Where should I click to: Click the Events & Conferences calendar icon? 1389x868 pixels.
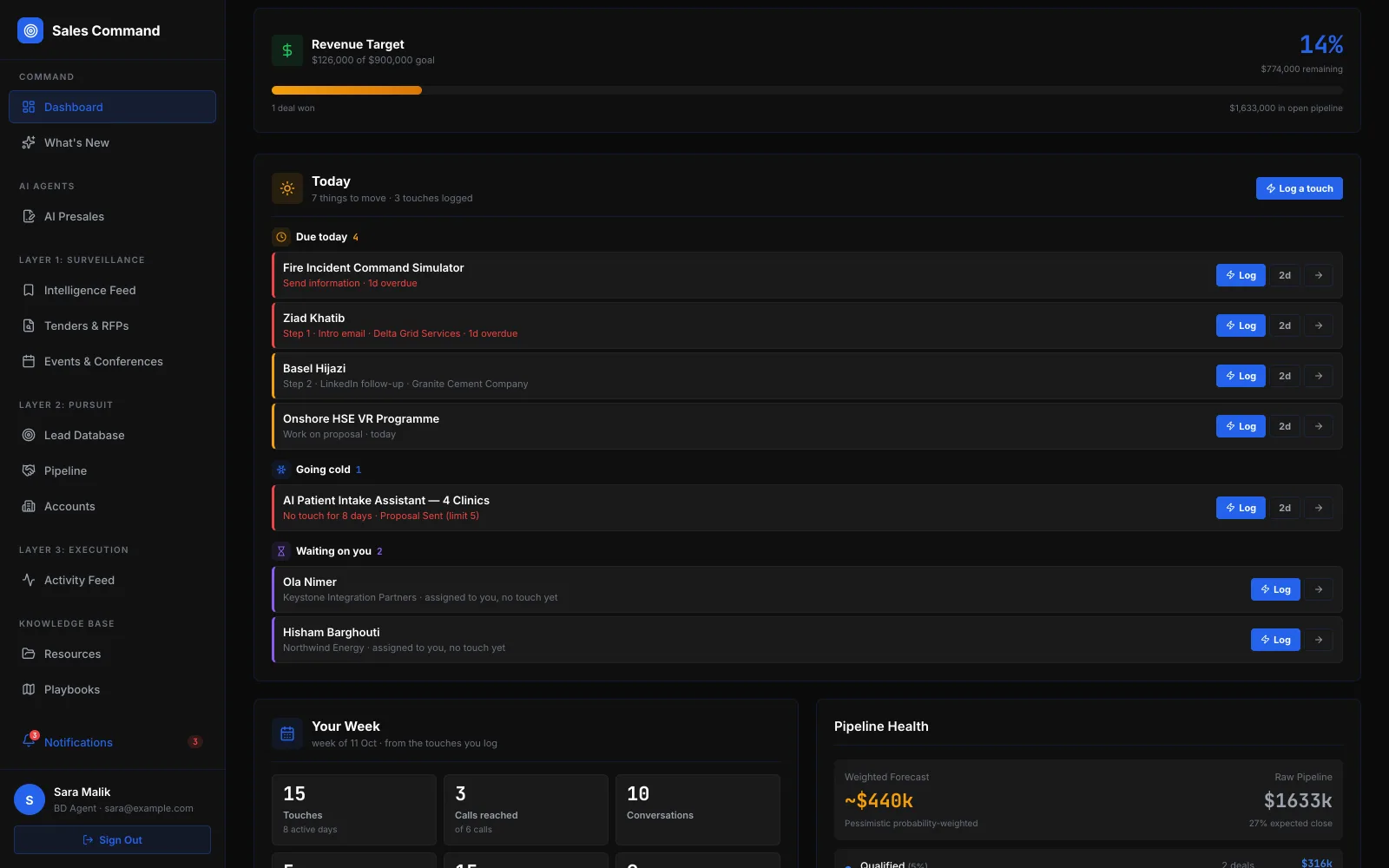[29, 361]
